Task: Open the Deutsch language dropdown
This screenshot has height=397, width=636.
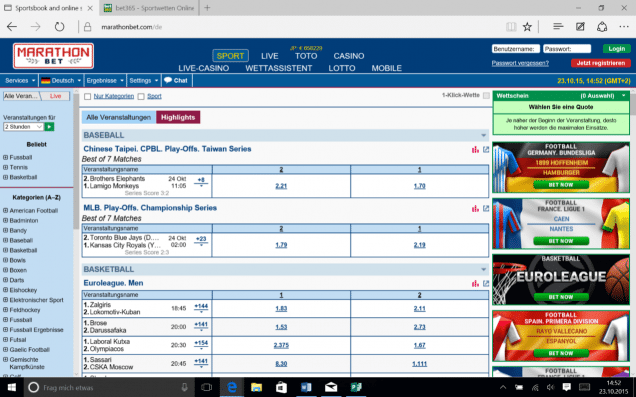Action: pos(61,80)
